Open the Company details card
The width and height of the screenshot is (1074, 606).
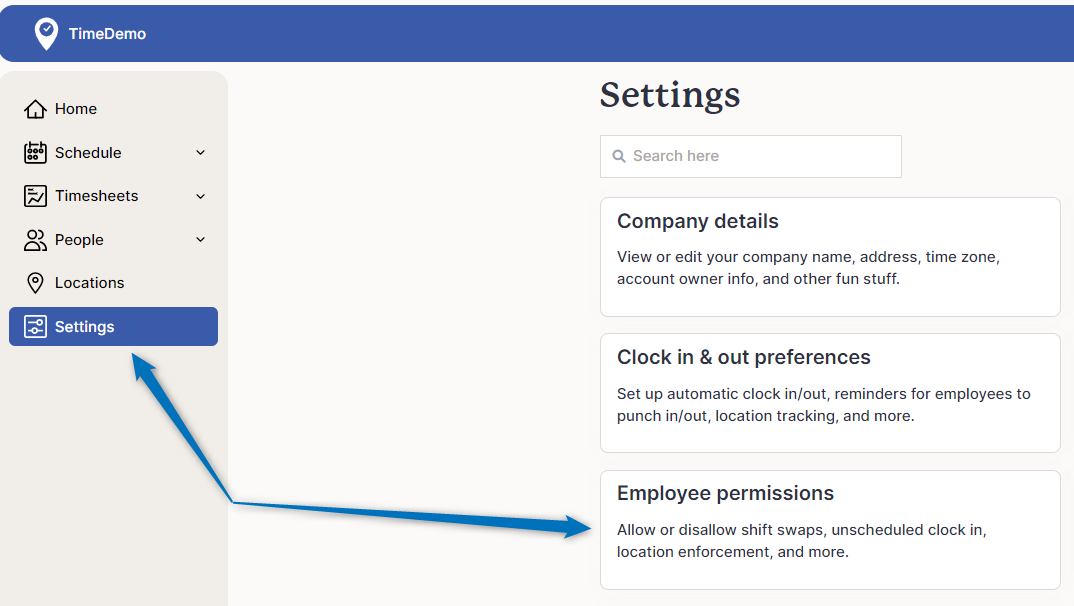(x=830, y=257)
